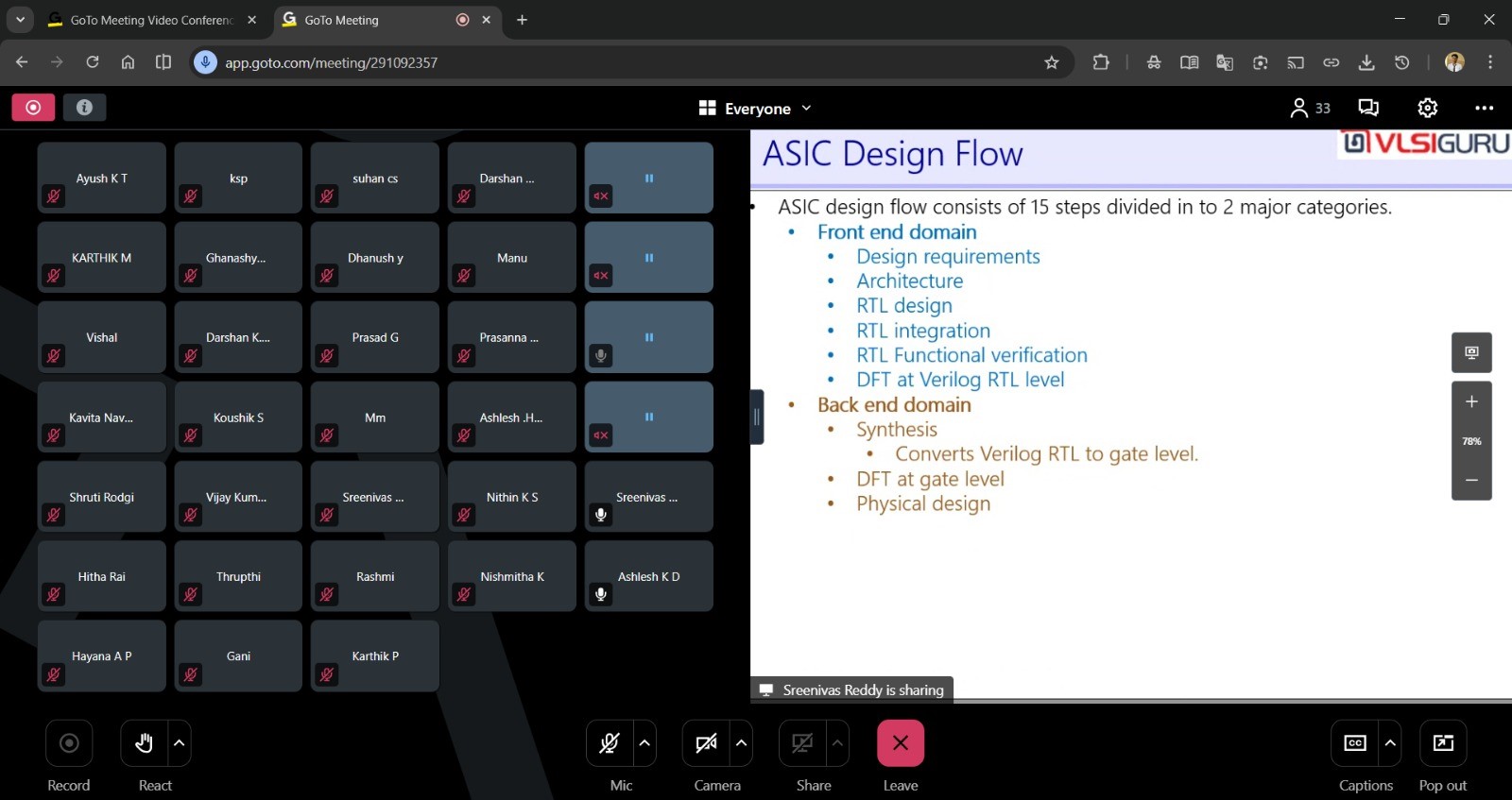Open the more options ellipsis menu
This screenshot has height=800, width=1512.
tap(1484, 109)
